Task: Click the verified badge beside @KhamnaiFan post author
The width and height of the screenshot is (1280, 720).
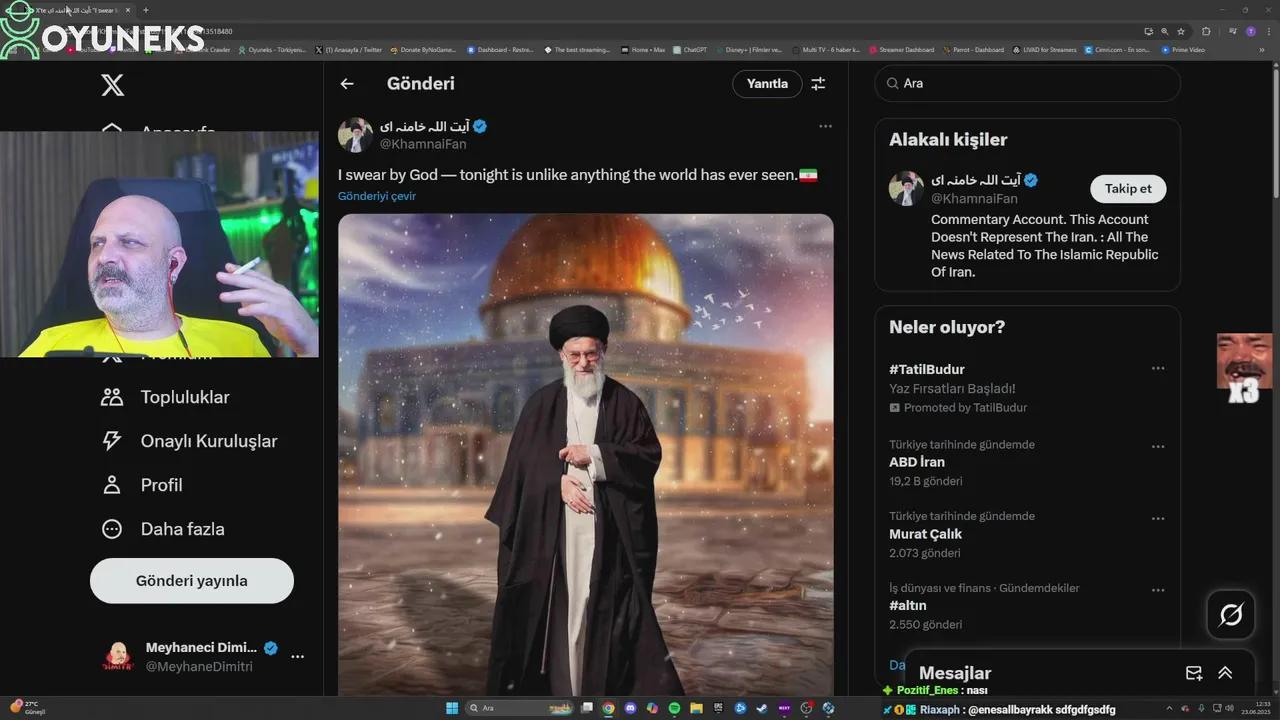Action: (x=480, y=126)
